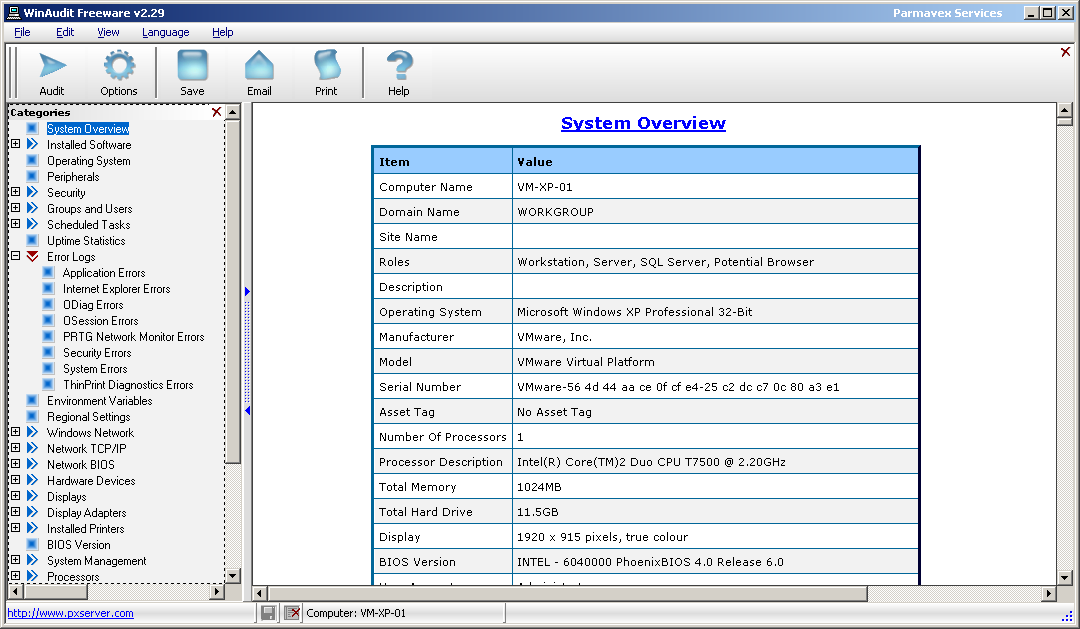Collapse the Error Logs node

point(15,256)
